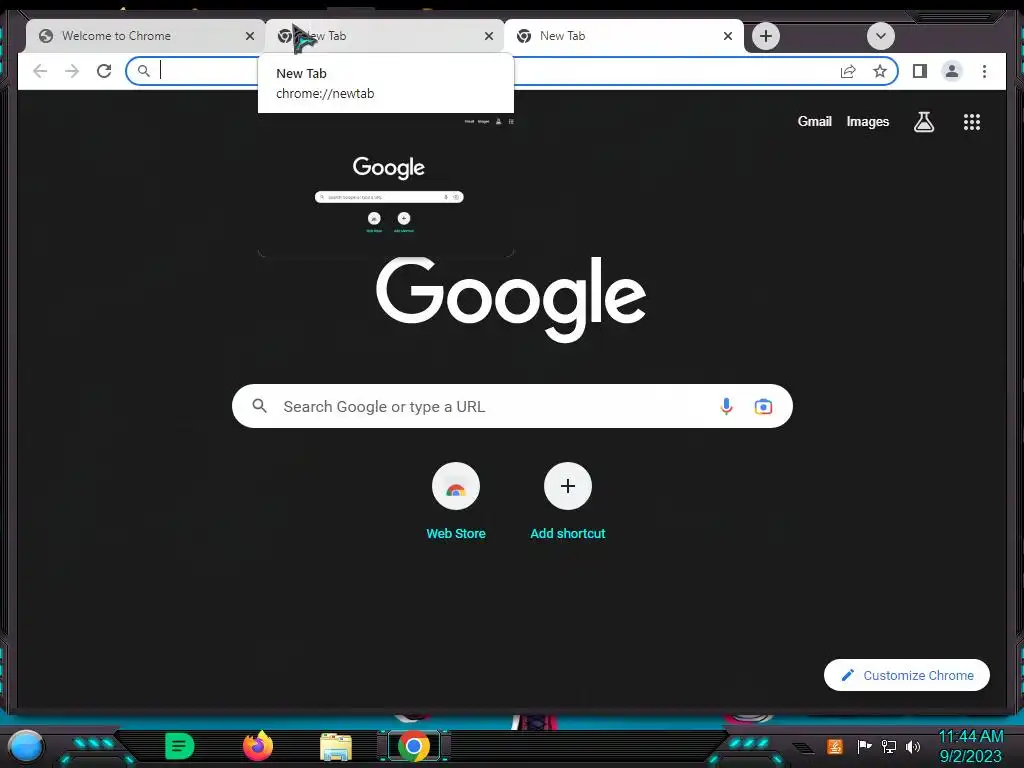The height and width of the screenshot is (768, 1024).
Task: Go back to previous page
Action: (40, 71)
